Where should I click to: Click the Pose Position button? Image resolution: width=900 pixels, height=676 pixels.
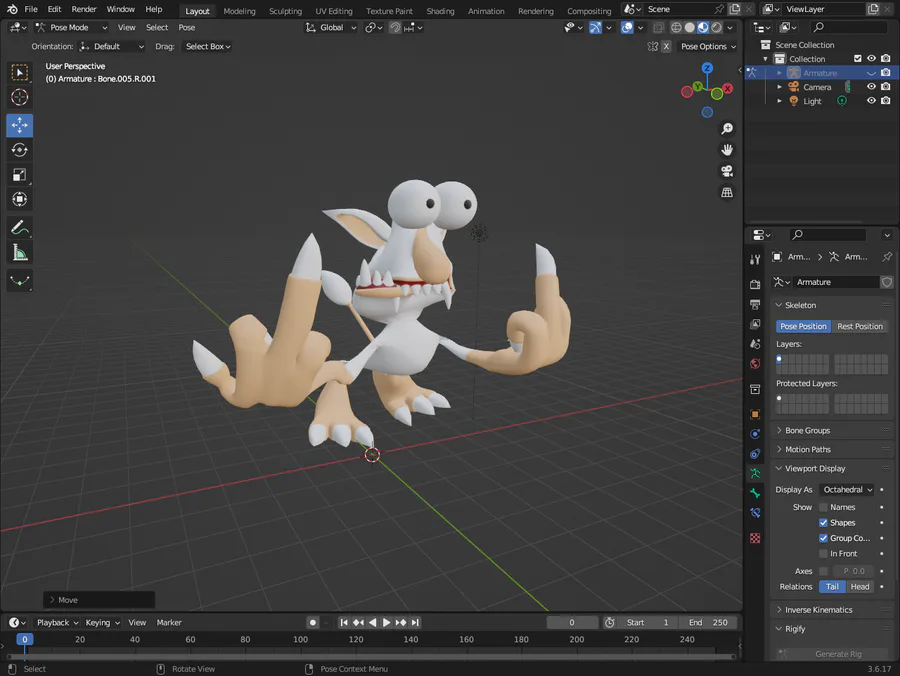click(803, 326)
